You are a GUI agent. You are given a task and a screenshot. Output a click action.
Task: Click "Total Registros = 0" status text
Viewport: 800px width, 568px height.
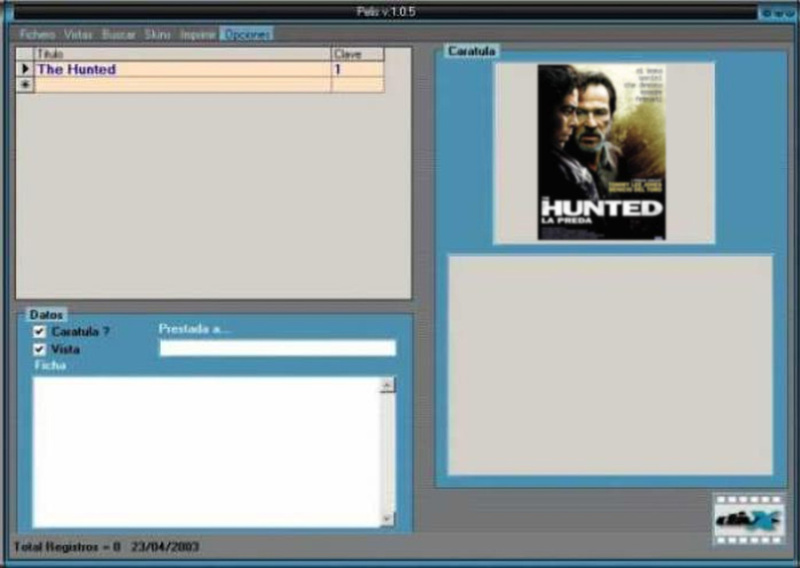[67, 547]
